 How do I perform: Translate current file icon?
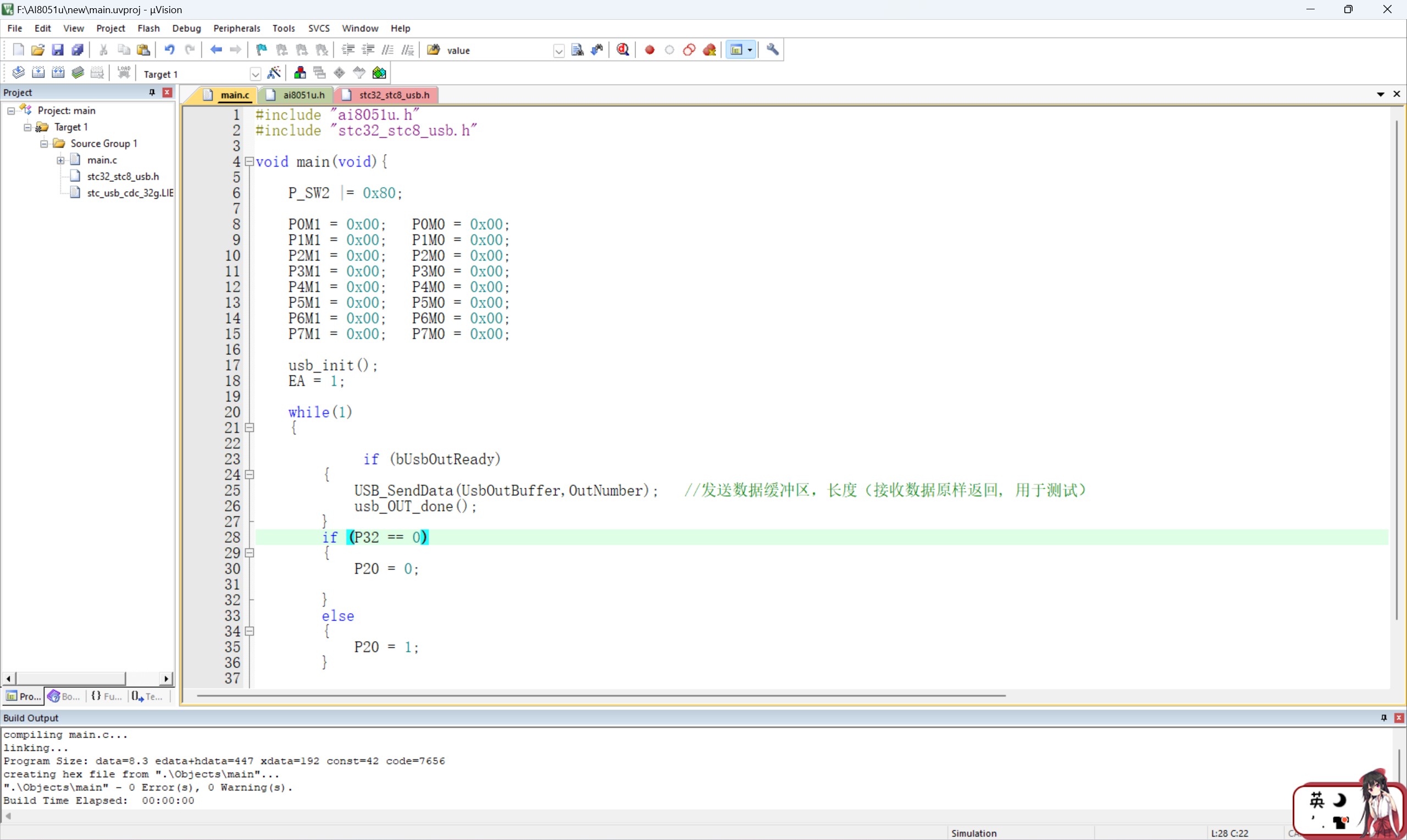point(18,73)
